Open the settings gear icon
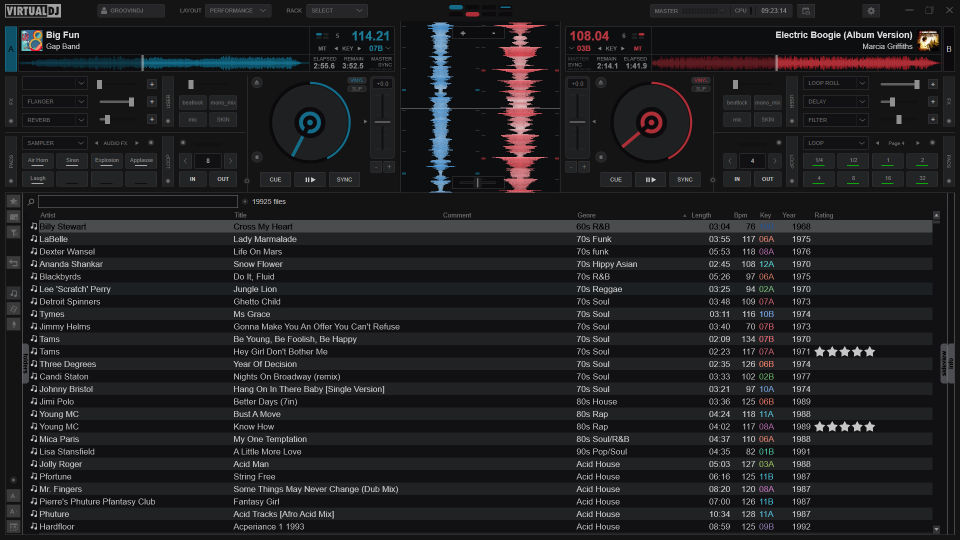Viewport: 960px width, 540px height. coord(871,11)
